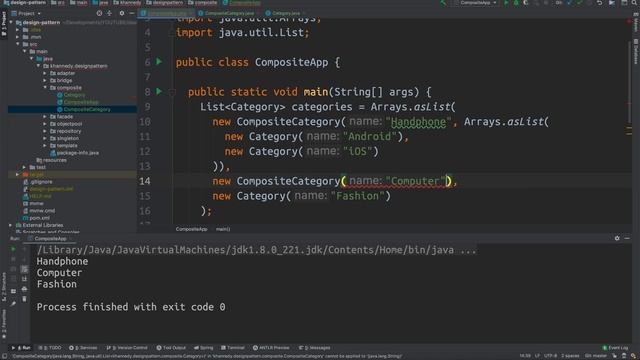Open Search Everywhere magnifier icon
Viewport: 640px width, 360px height.
(635, 3)
